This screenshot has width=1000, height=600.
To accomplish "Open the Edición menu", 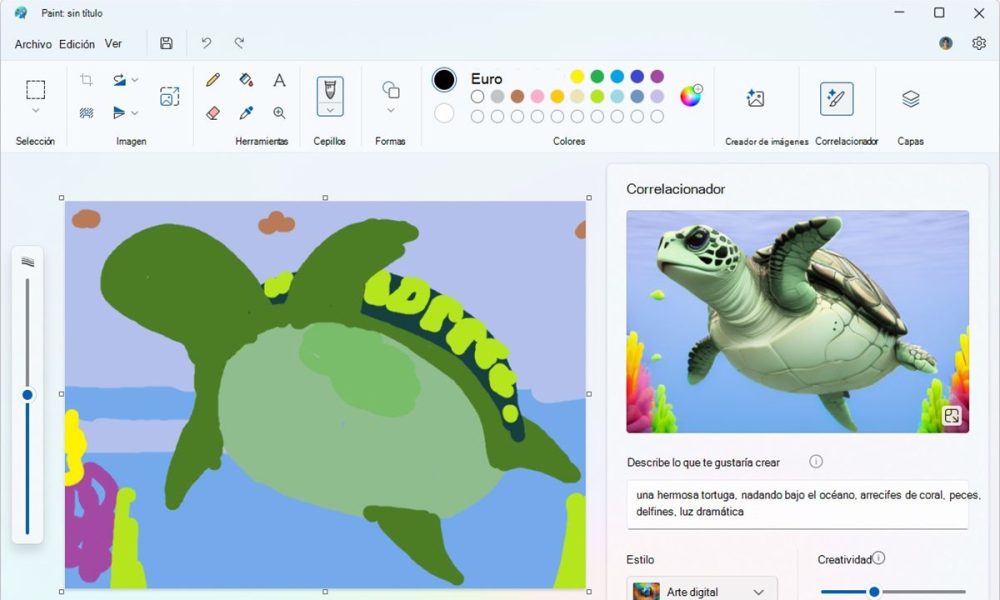I will 75,44.
